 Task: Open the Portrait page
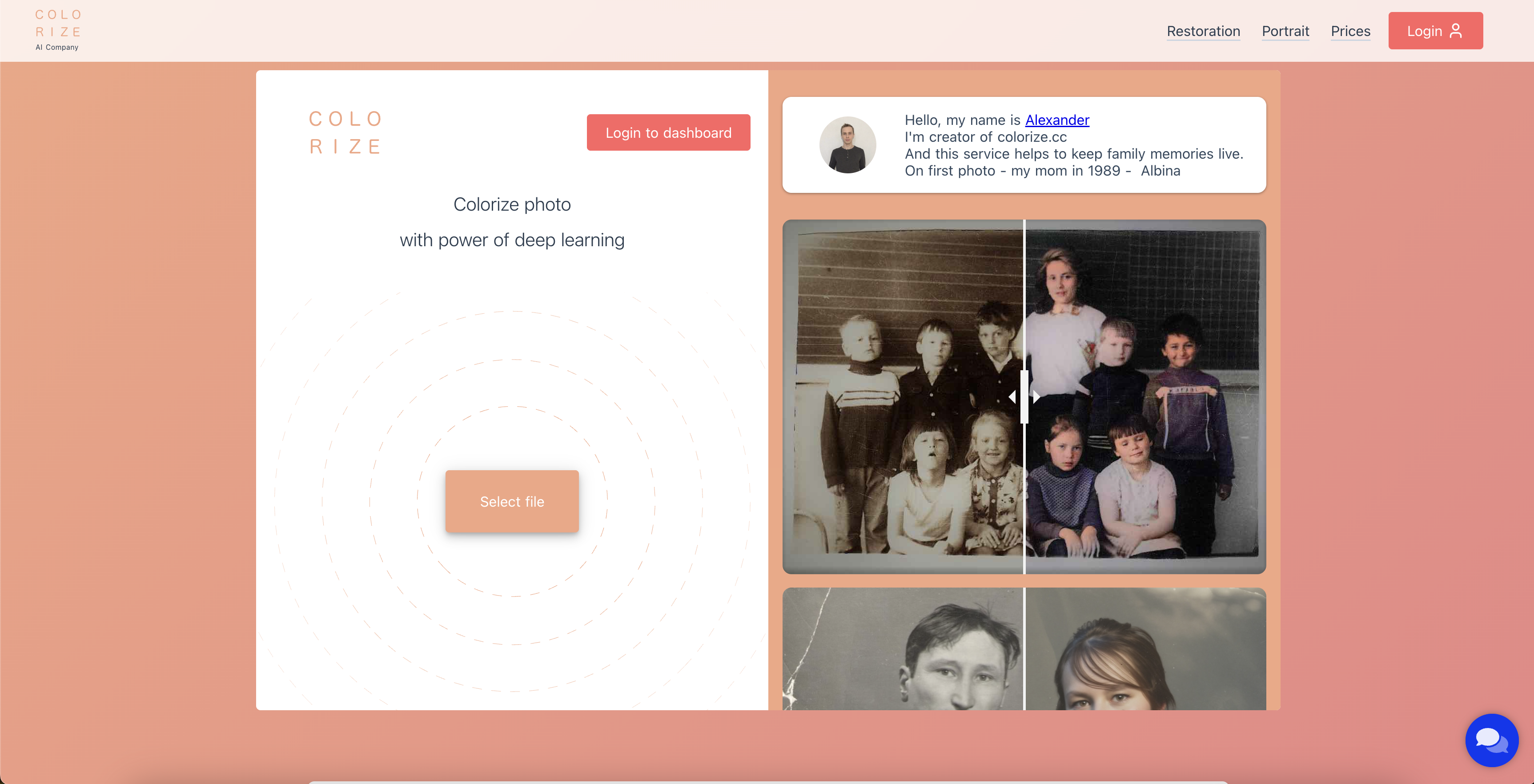1285,31
